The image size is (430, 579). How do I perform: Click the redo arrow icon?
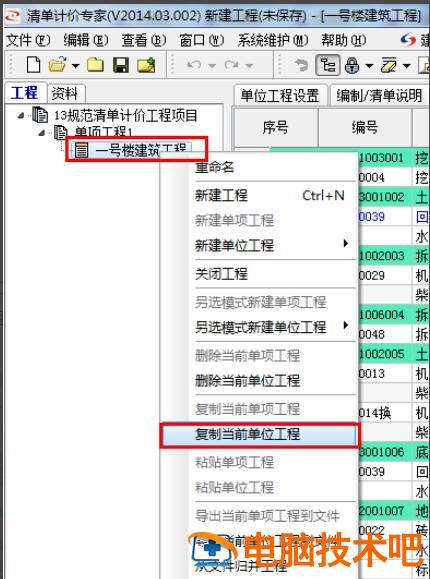[232, 65]
